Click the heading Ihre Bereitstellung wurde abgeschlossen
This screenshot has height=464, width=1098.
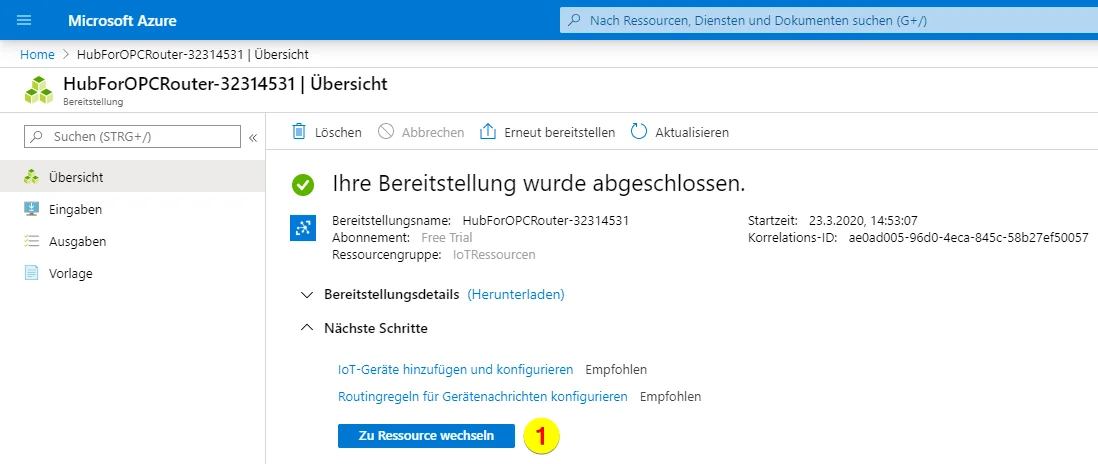538,184
